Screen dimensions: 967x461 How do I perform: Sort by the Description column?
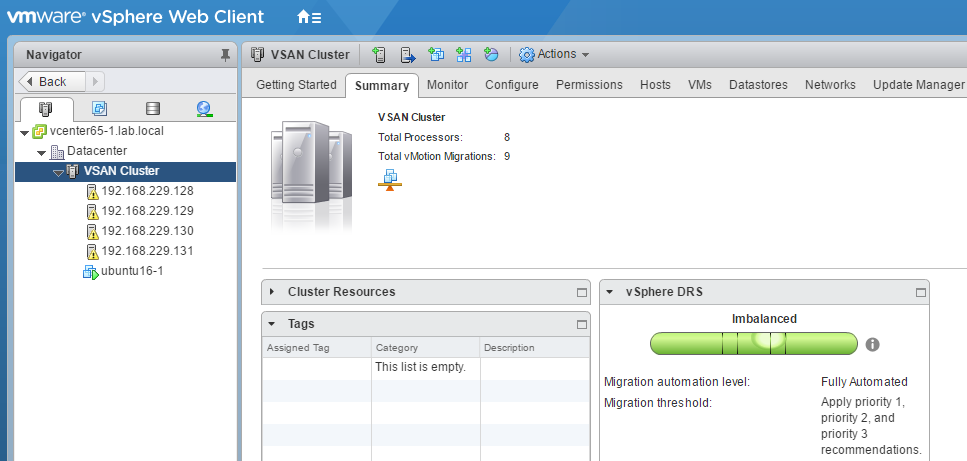pyautogui.click(x=535, y=348)
